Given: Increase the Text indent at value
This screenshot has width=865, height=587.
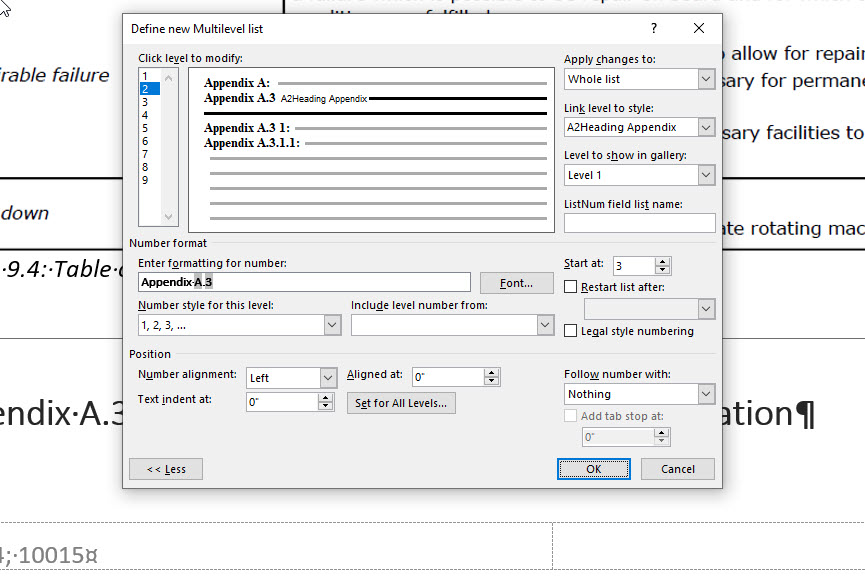Looking at the screenshot, I should pos(325,397).
